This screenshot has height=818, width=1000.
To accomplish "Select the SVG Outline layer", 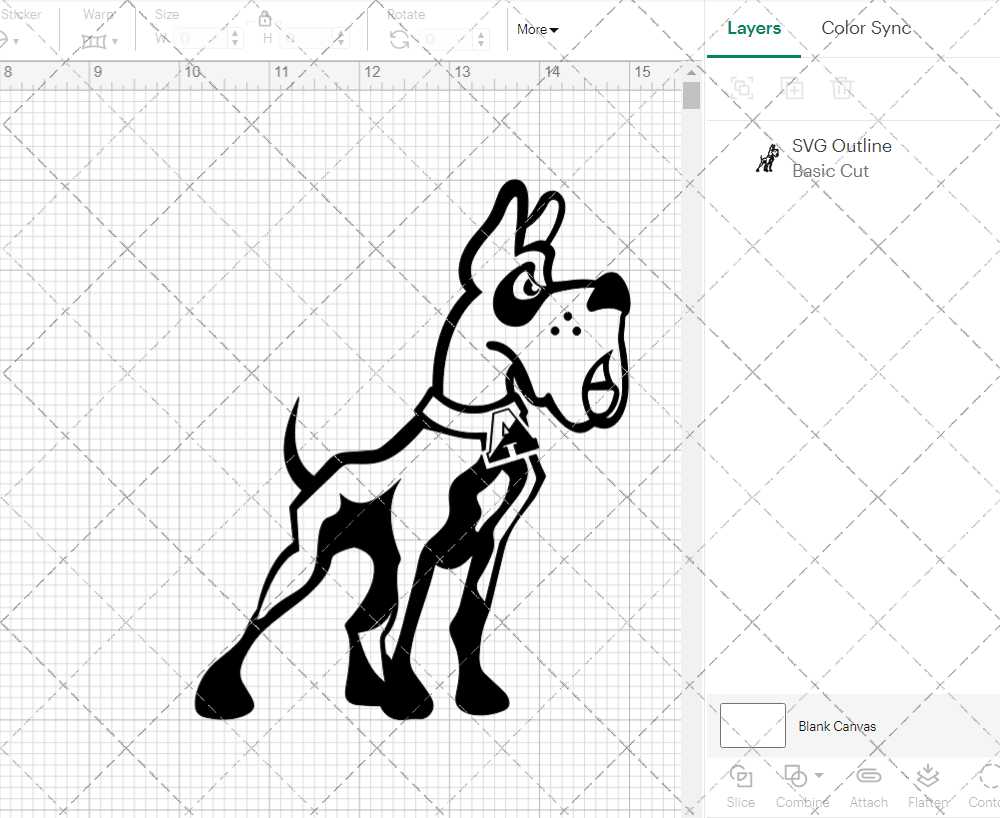I will (x=841, y=145).
